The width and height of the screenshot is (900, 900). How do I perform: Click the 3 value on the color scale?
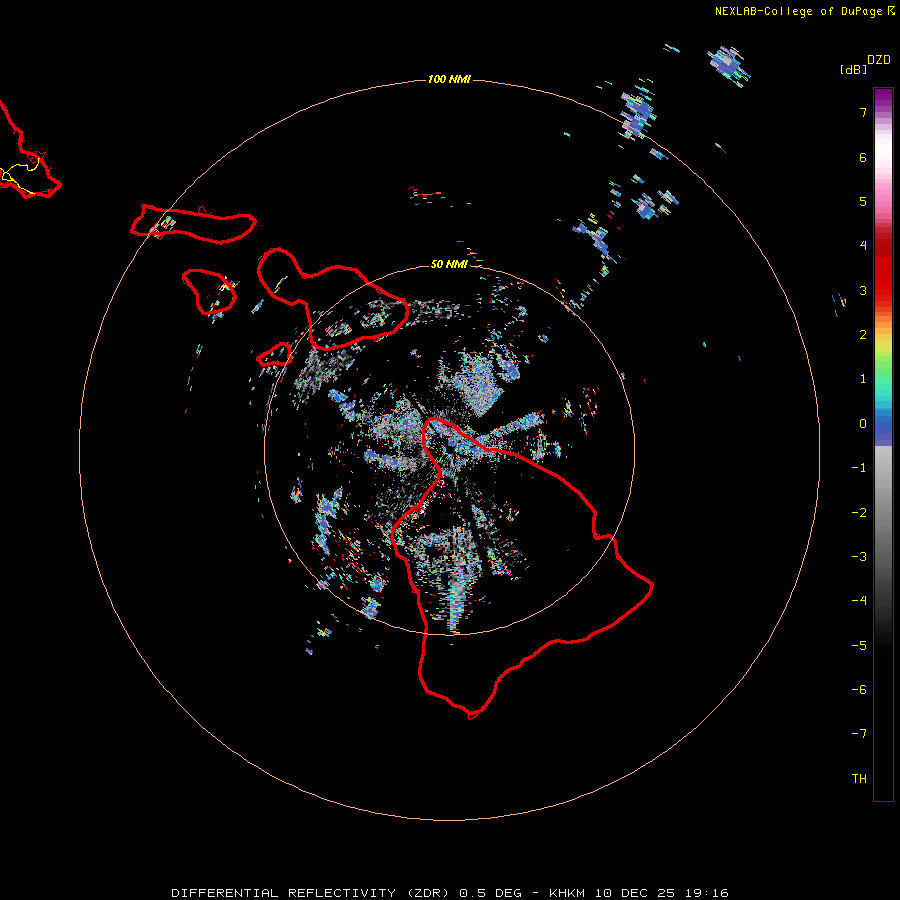[863, 290]
